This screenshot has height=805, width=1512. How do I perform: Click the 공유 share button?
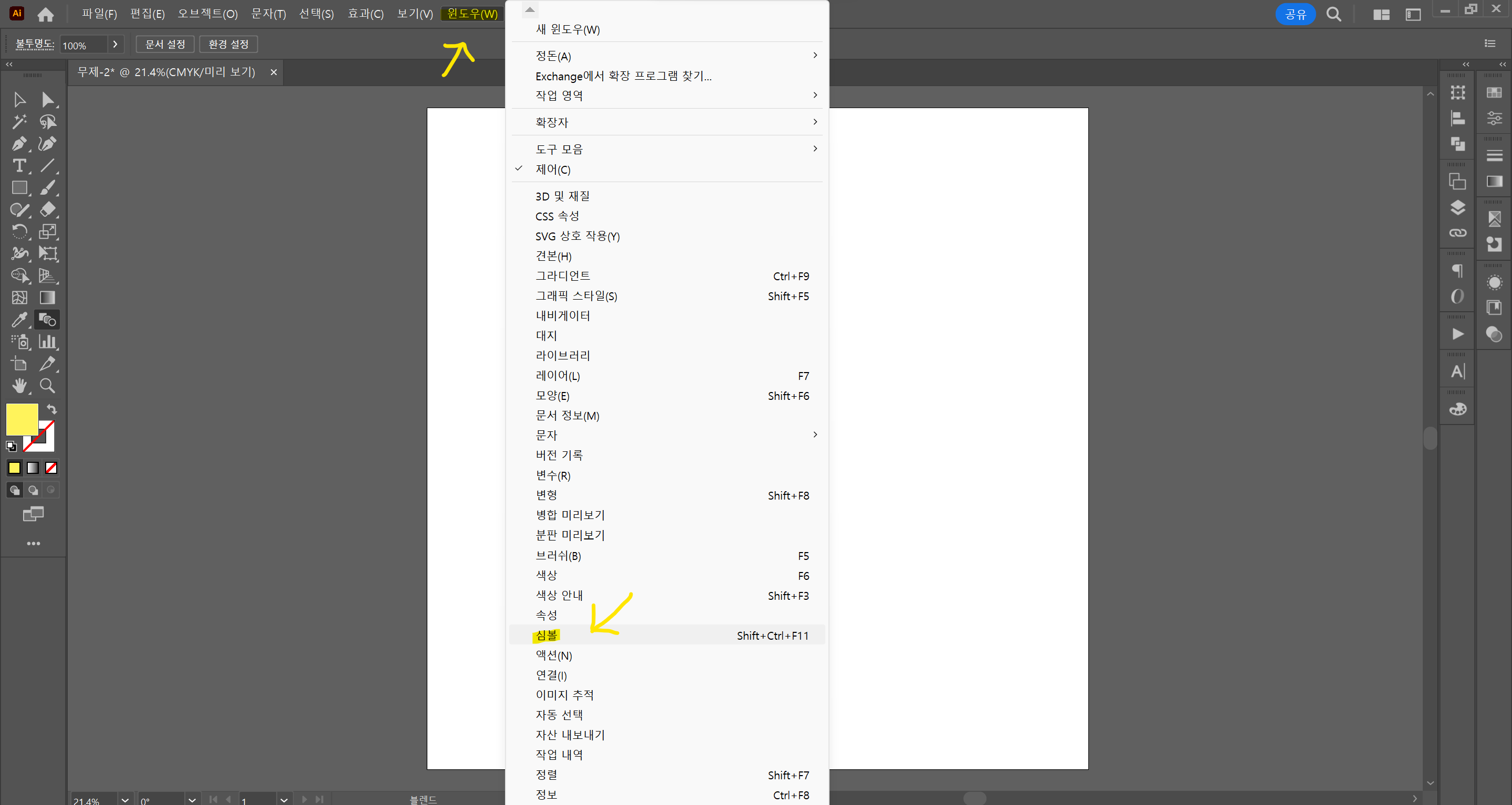click(x=1295, y=14)
